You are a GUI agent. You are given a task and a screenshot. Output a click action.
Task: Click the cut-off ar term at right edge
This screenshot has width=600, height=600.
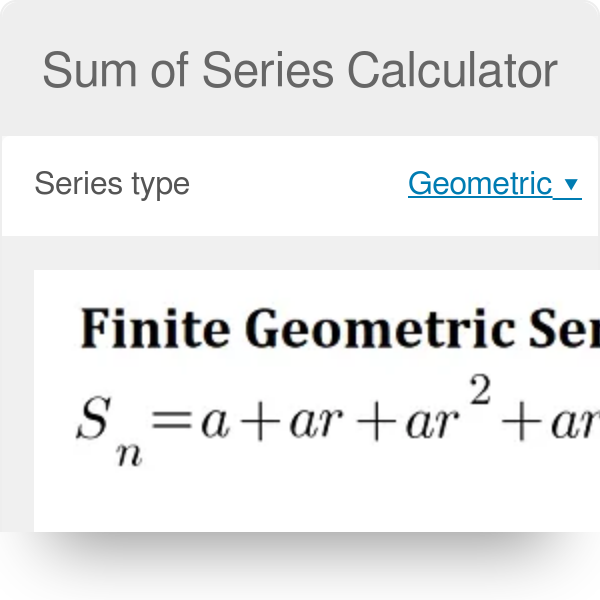tap(577, 424)
